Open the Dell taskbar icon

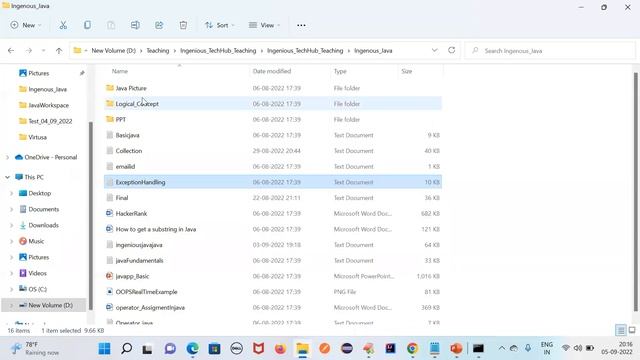click(236, 349)
